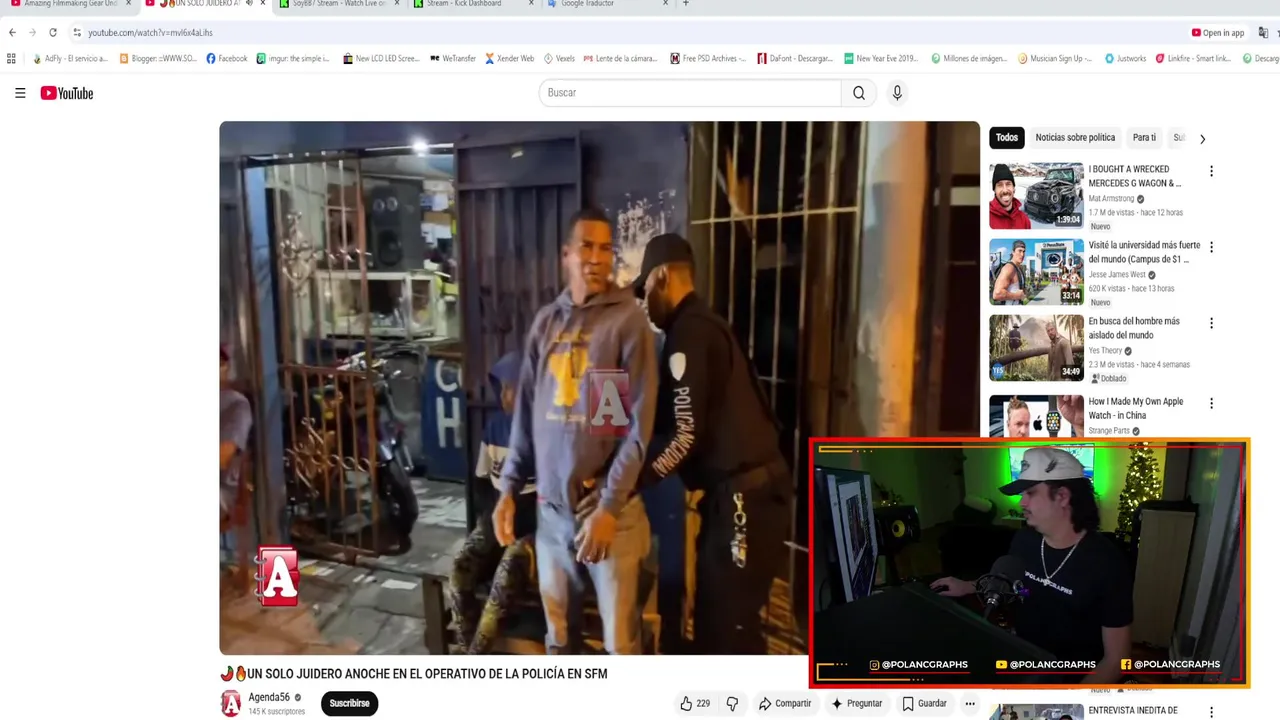Open the Linkfire bookmark

1193,58
